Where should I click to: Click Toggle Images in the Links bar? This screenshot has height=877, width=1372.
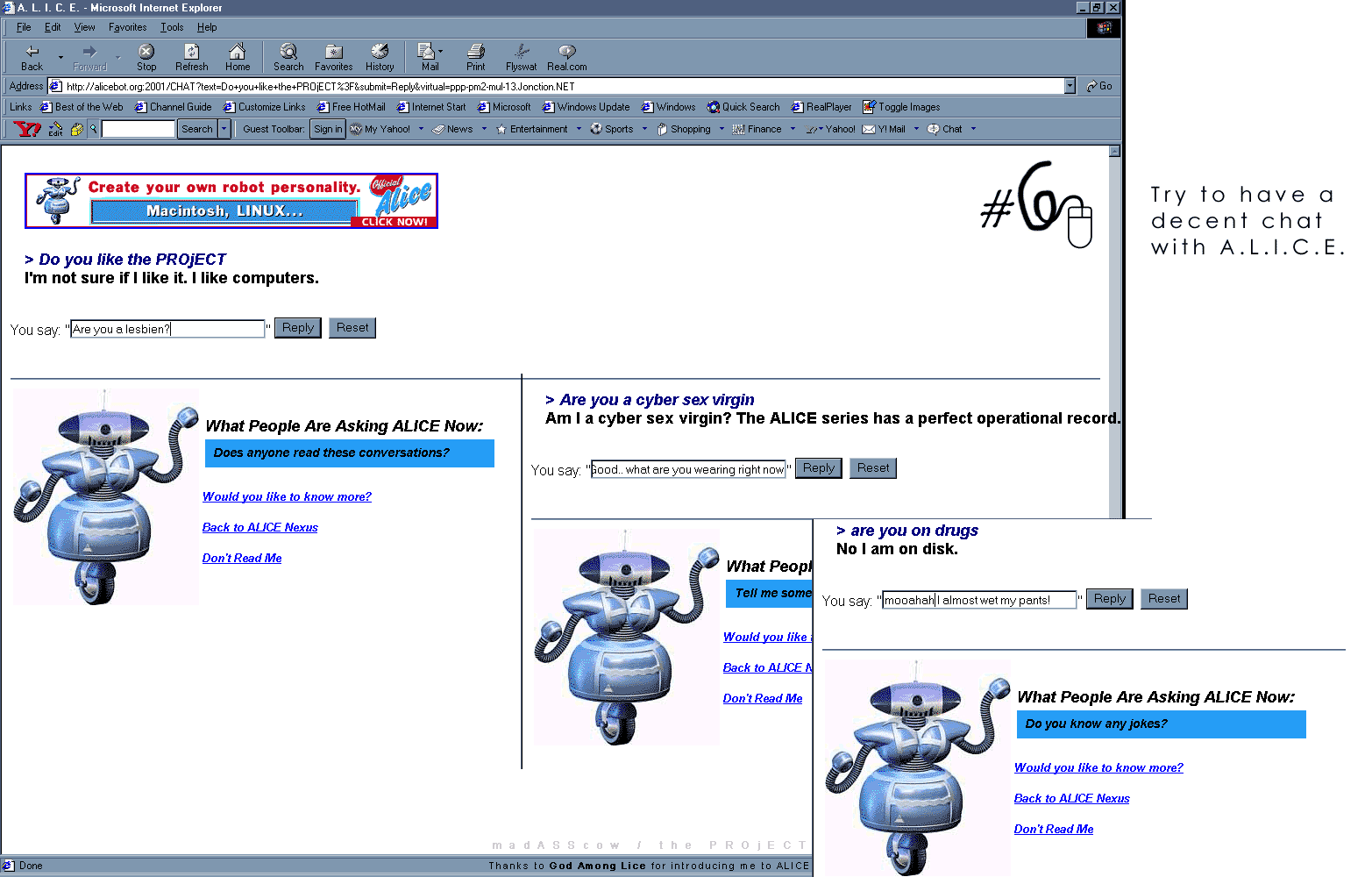[x=901, y=107]
